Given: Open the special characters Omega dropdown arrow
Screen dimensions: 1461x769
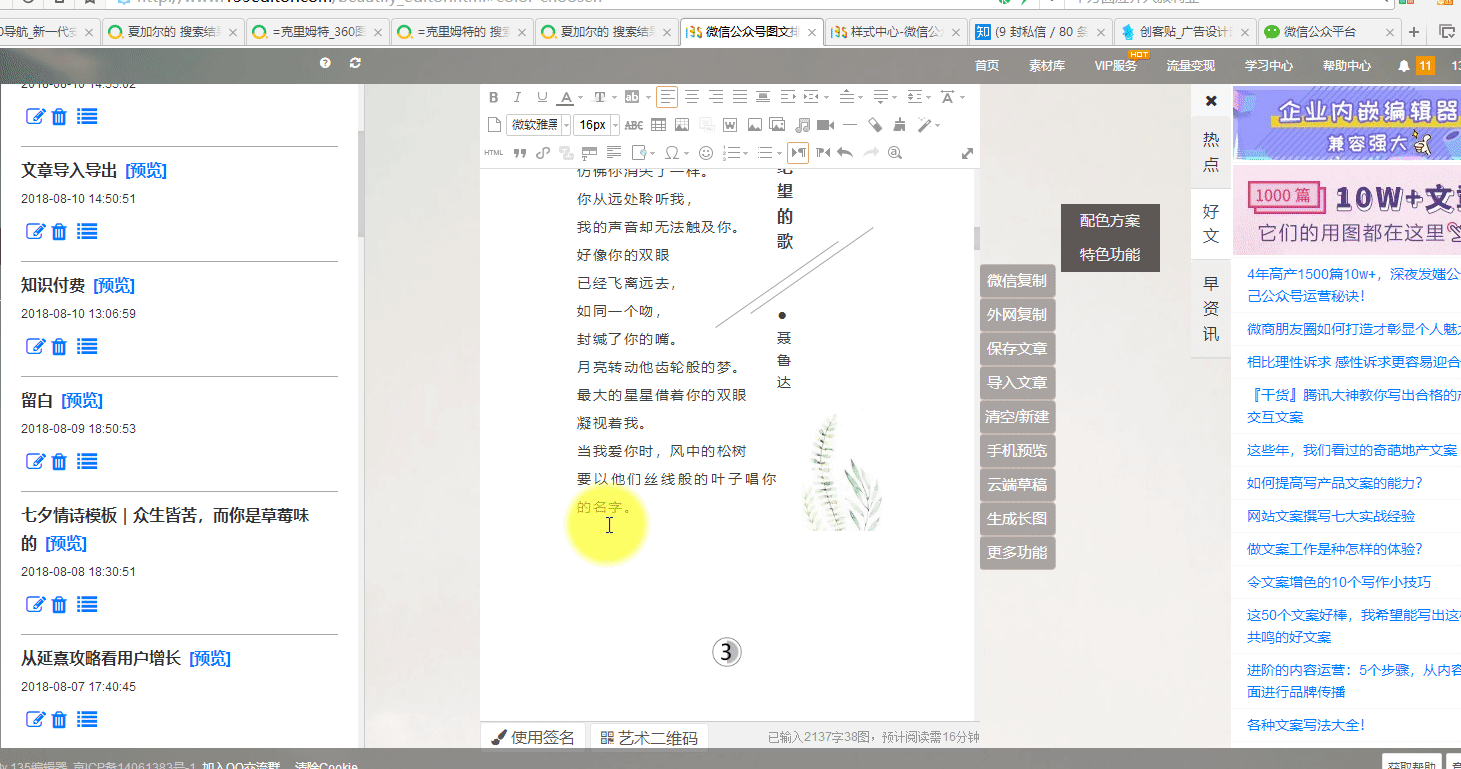Looking at the screenshot, I should 686,153.
